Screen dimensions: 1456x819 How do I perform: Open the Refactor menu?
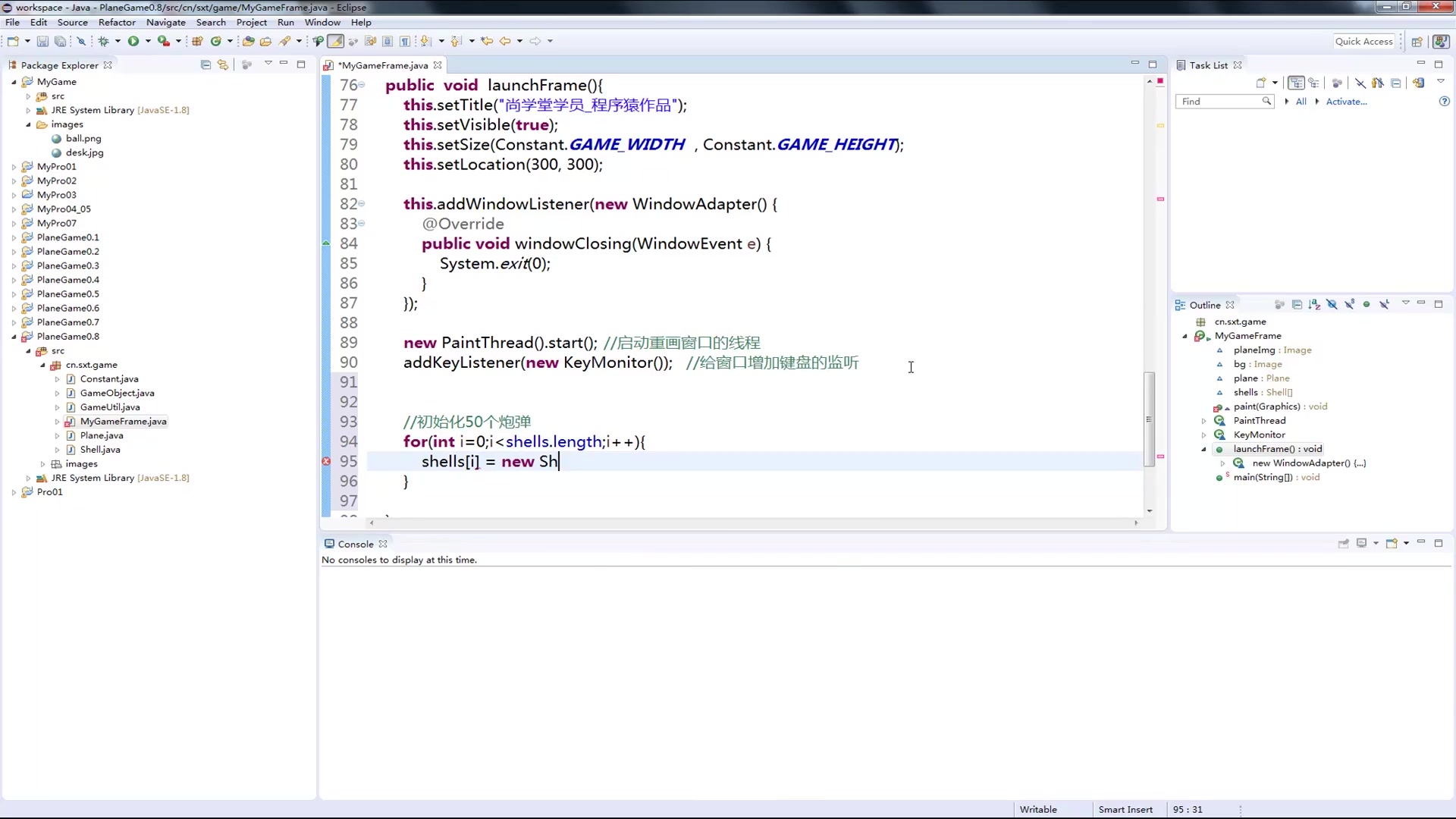click(116, 21)
